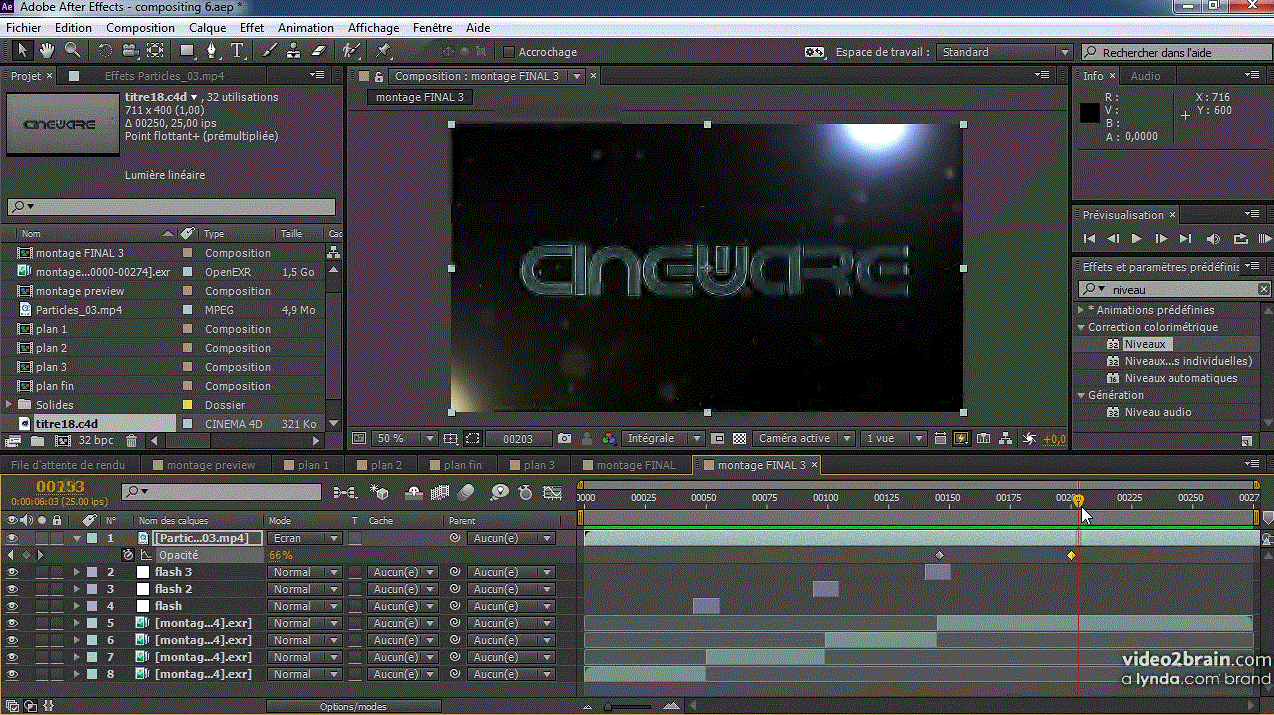
Task: Click the Options/modes button
Action: [x=354, y=707]
